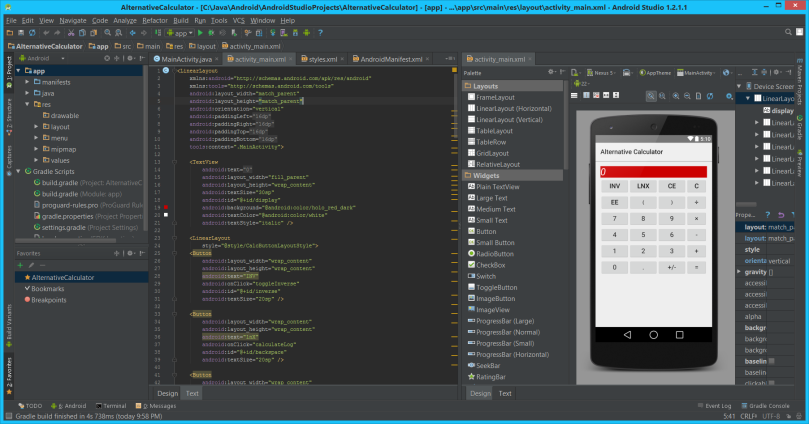The image size is (809, 424).
Task: Open the Gradle Console
Action: coord(765,406)
